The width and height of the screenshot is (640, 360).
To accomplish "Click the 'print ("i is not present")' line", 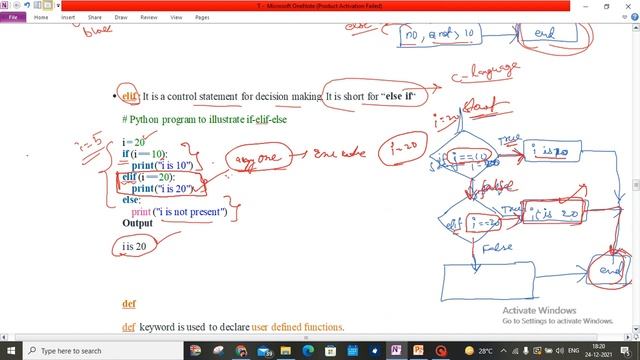I will [x=179, y=212].
